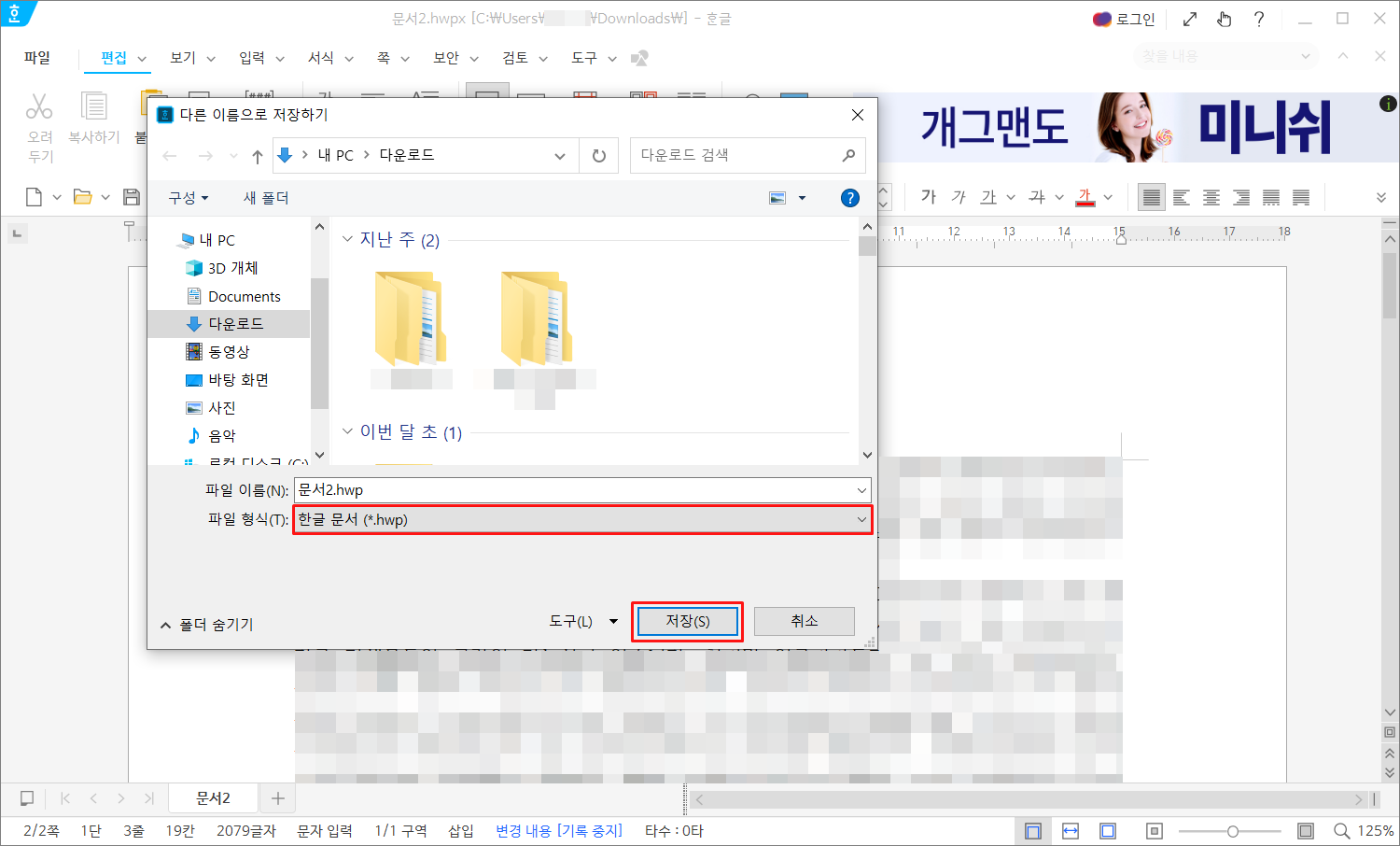
Task: Open the 쪽 menu
Action: tap(384, 58)
